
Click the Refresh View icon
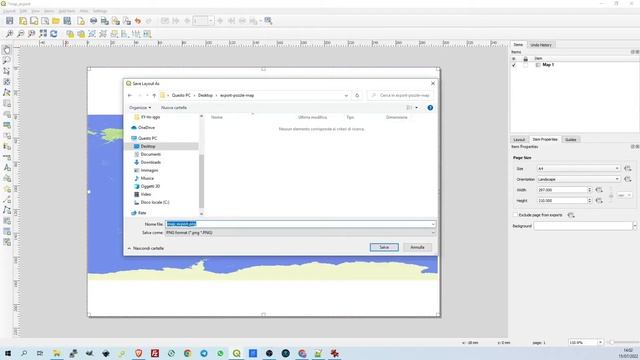coord(54,34)
